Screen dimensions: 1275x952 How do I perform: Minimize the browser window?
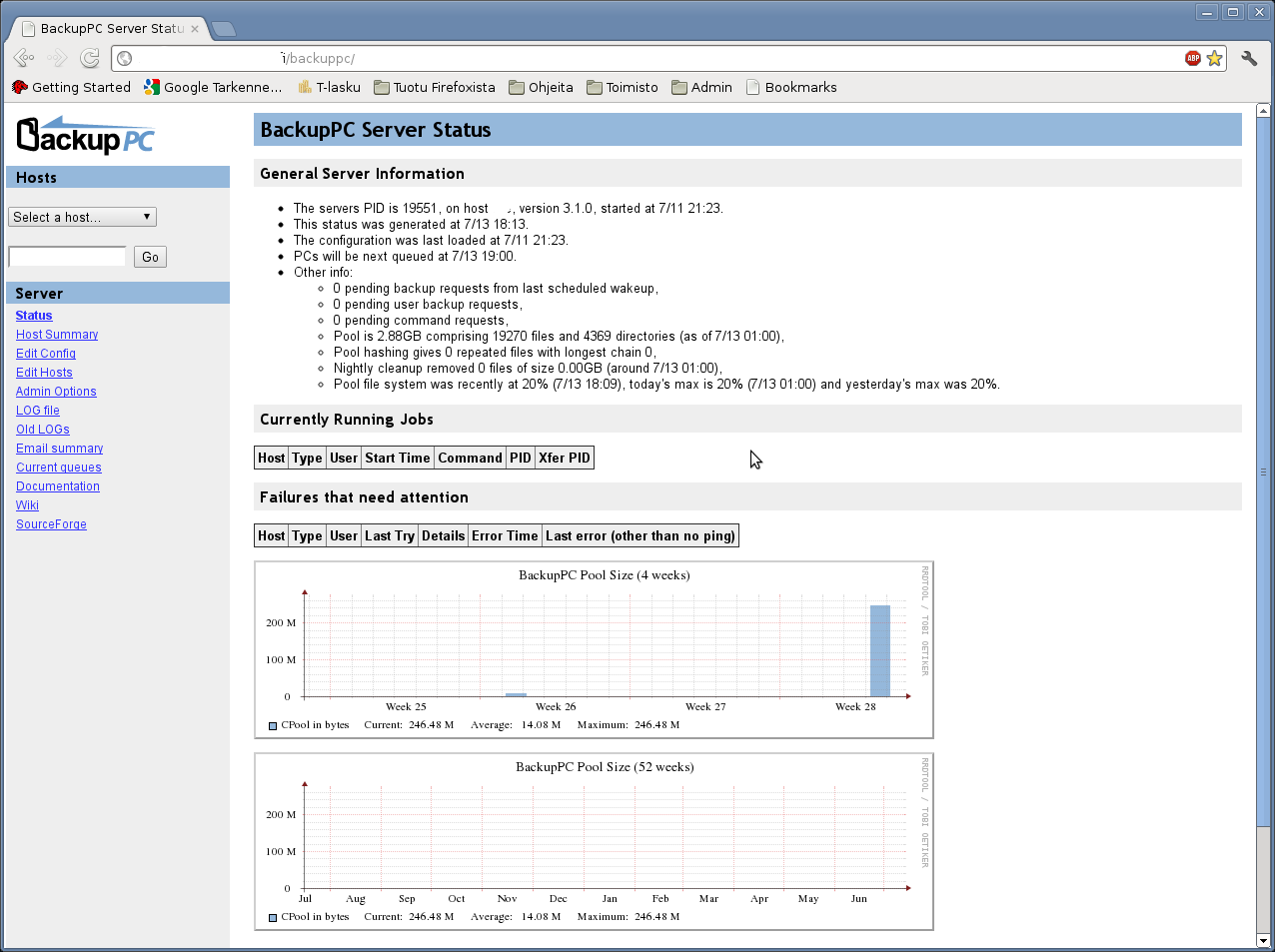click(x=1208, y=12)
